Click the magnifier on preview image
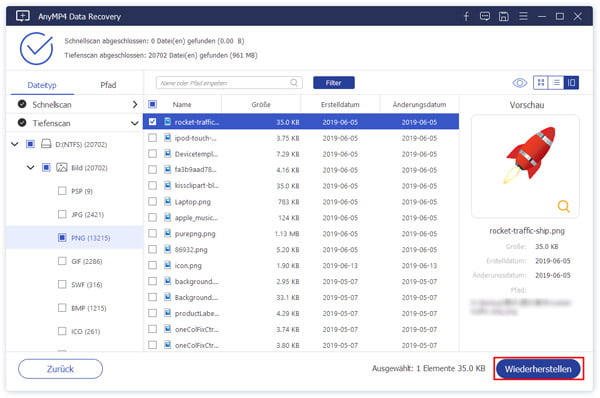600x398 pixels. click(563, 206)
